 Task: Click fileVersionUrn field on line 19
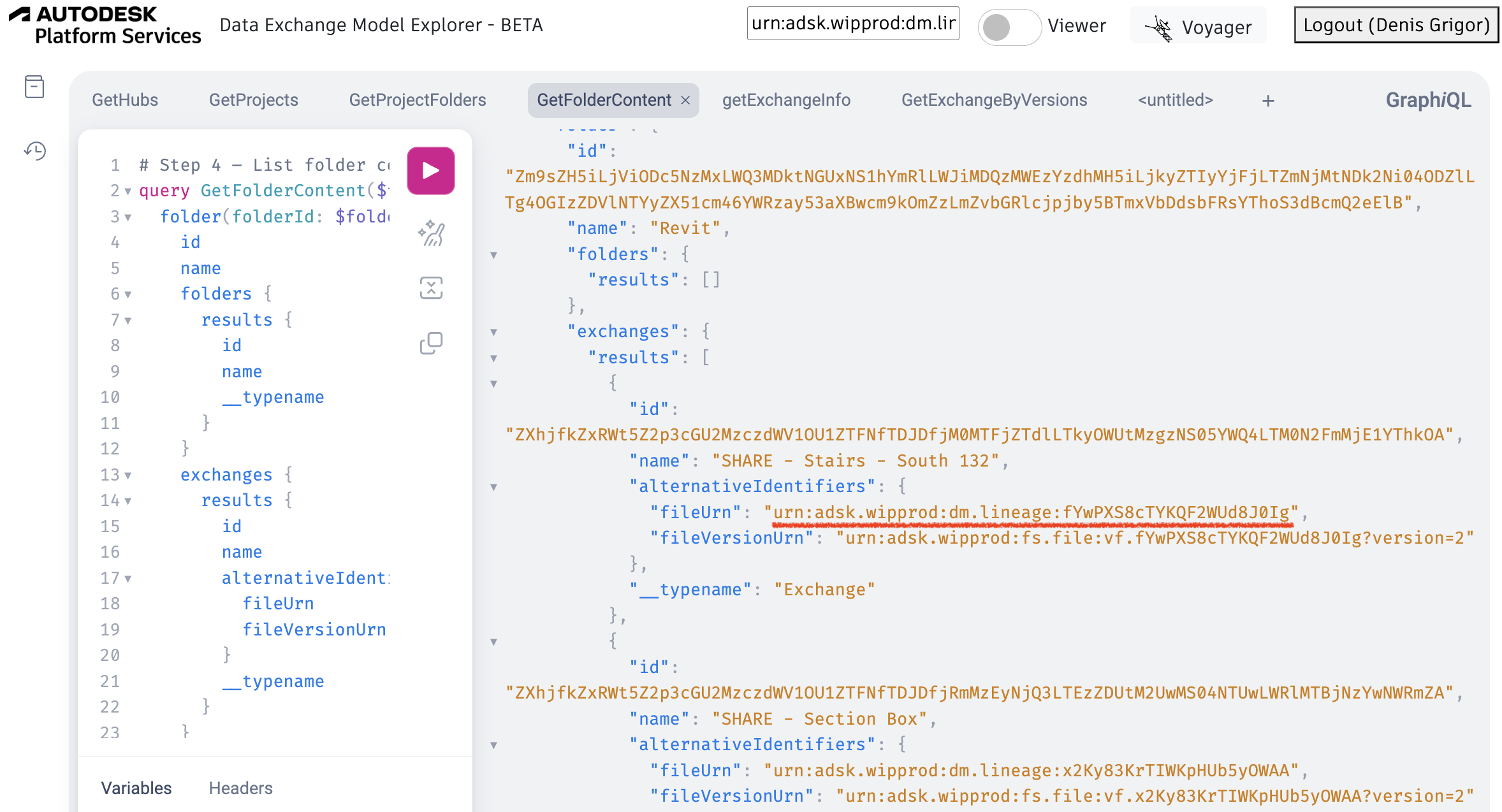click(314, 630)
